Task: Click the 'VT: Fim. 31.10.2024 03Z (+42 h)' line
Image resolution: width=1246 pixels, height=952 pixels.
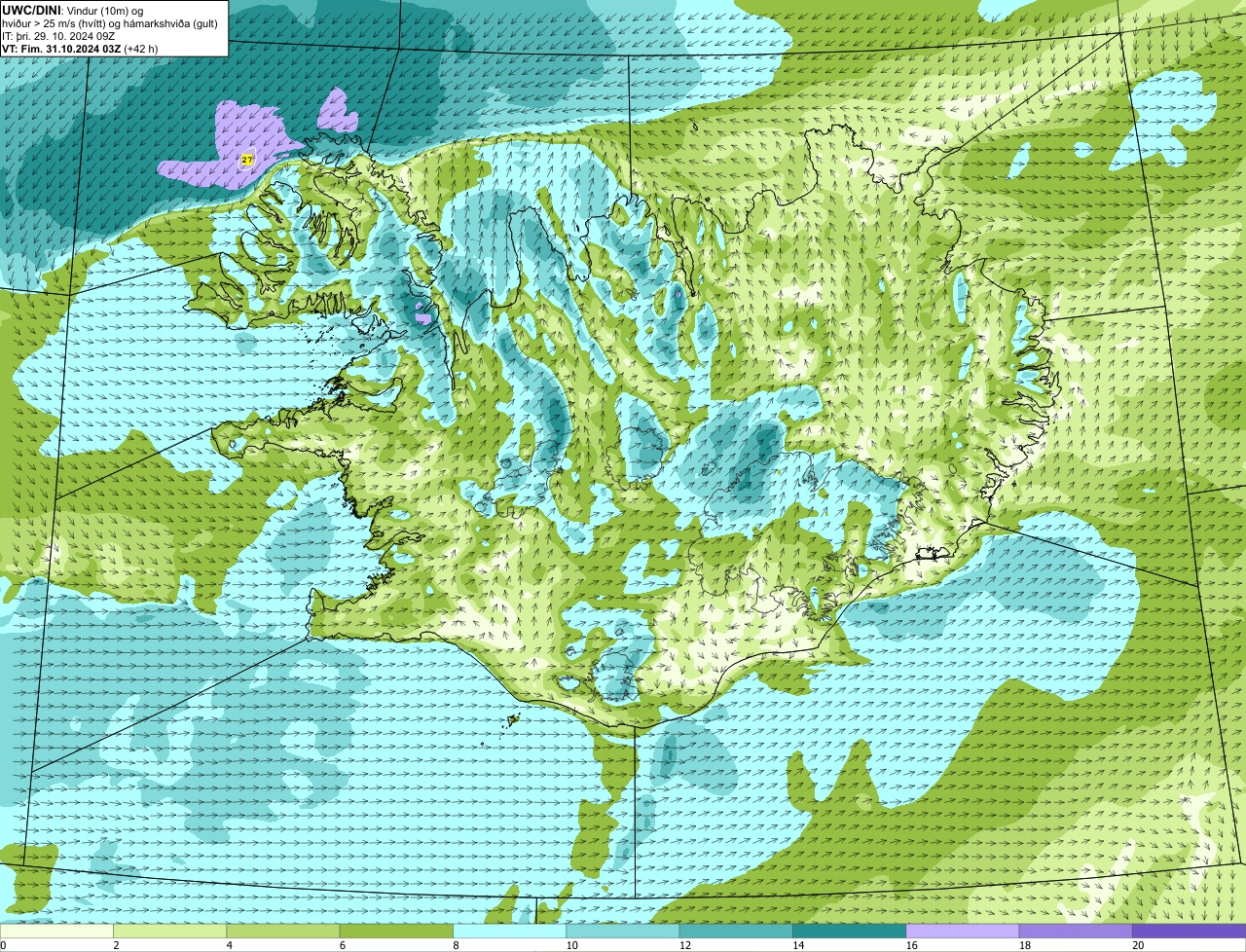Action: [x=80, y=48]
